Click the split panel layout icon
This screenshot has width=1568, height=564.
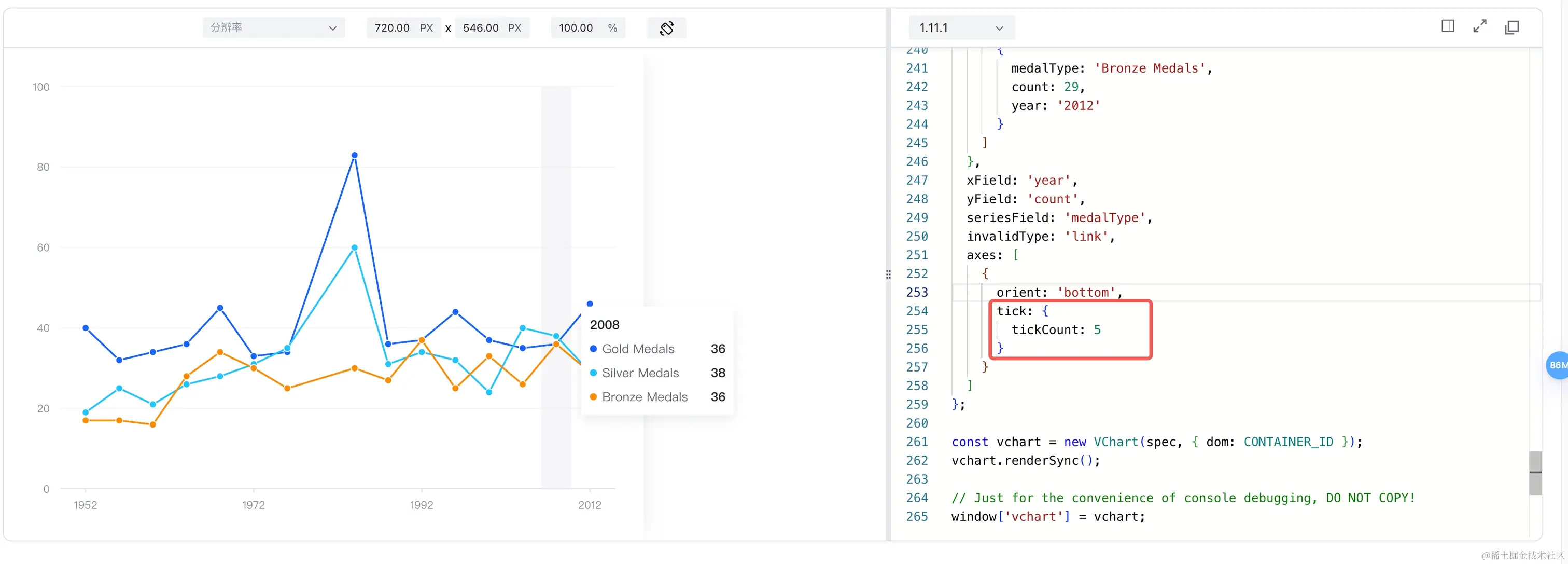1448,26
